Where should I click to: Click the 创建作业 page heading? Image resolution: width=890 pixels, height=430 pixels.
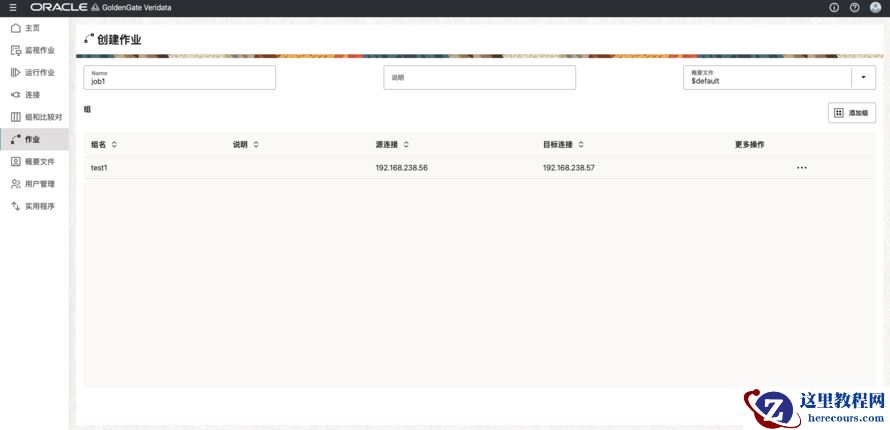tap(119, 40)
